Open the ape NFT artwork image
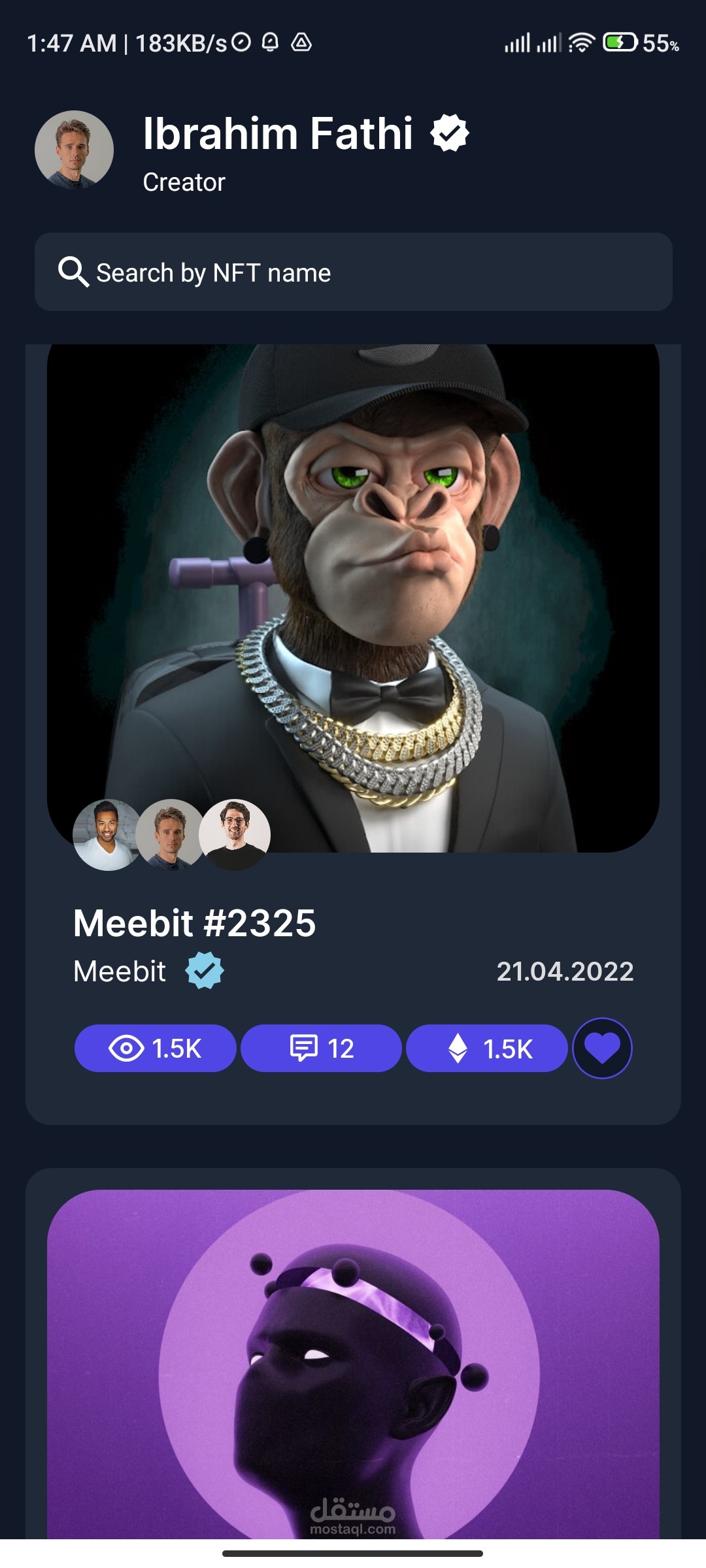The height and width of the screenshot is (1568, 706). (353, 598)
